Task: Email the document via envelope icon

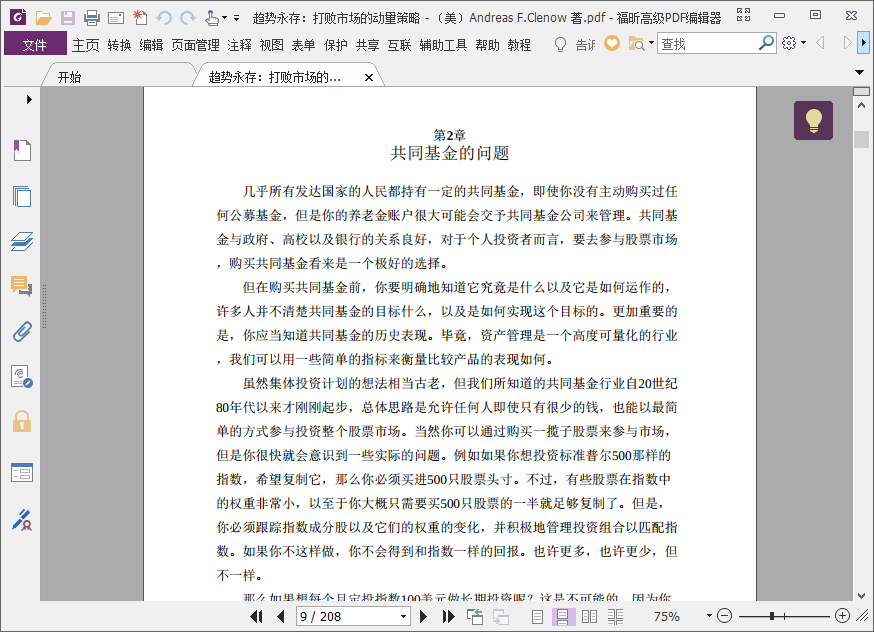Action: click(x=116, y=18)
